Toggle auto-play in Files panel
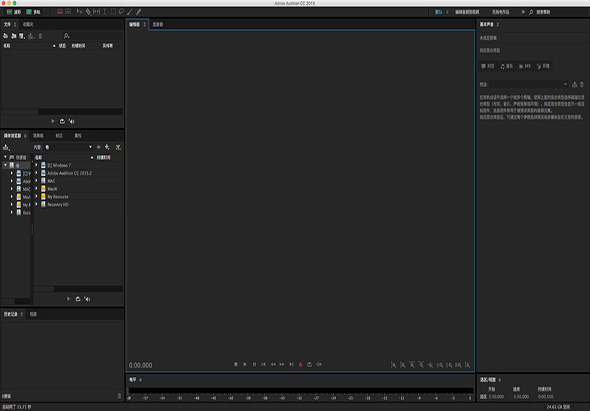This screenshot has width=590, height=411. (71, 121)
